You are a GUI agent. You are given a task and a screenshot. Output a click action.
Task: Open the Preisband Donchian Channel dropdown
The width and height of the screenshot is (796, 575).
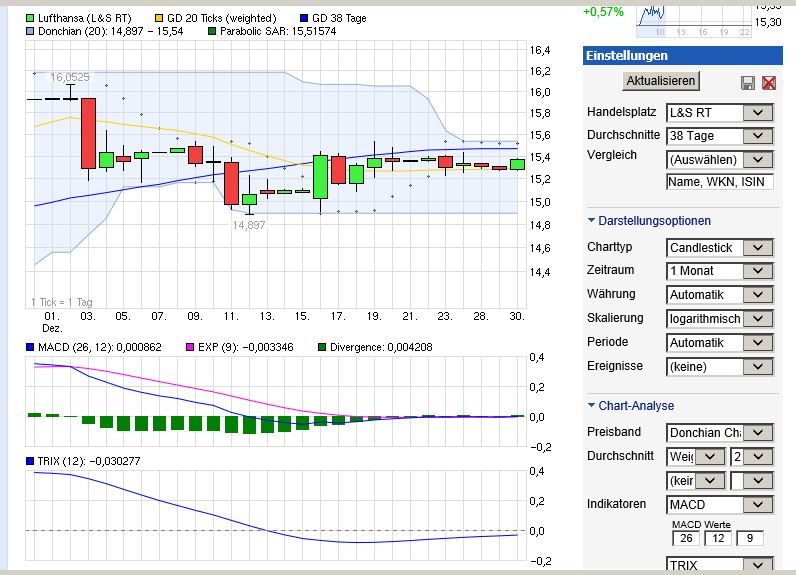coord(719,432)
